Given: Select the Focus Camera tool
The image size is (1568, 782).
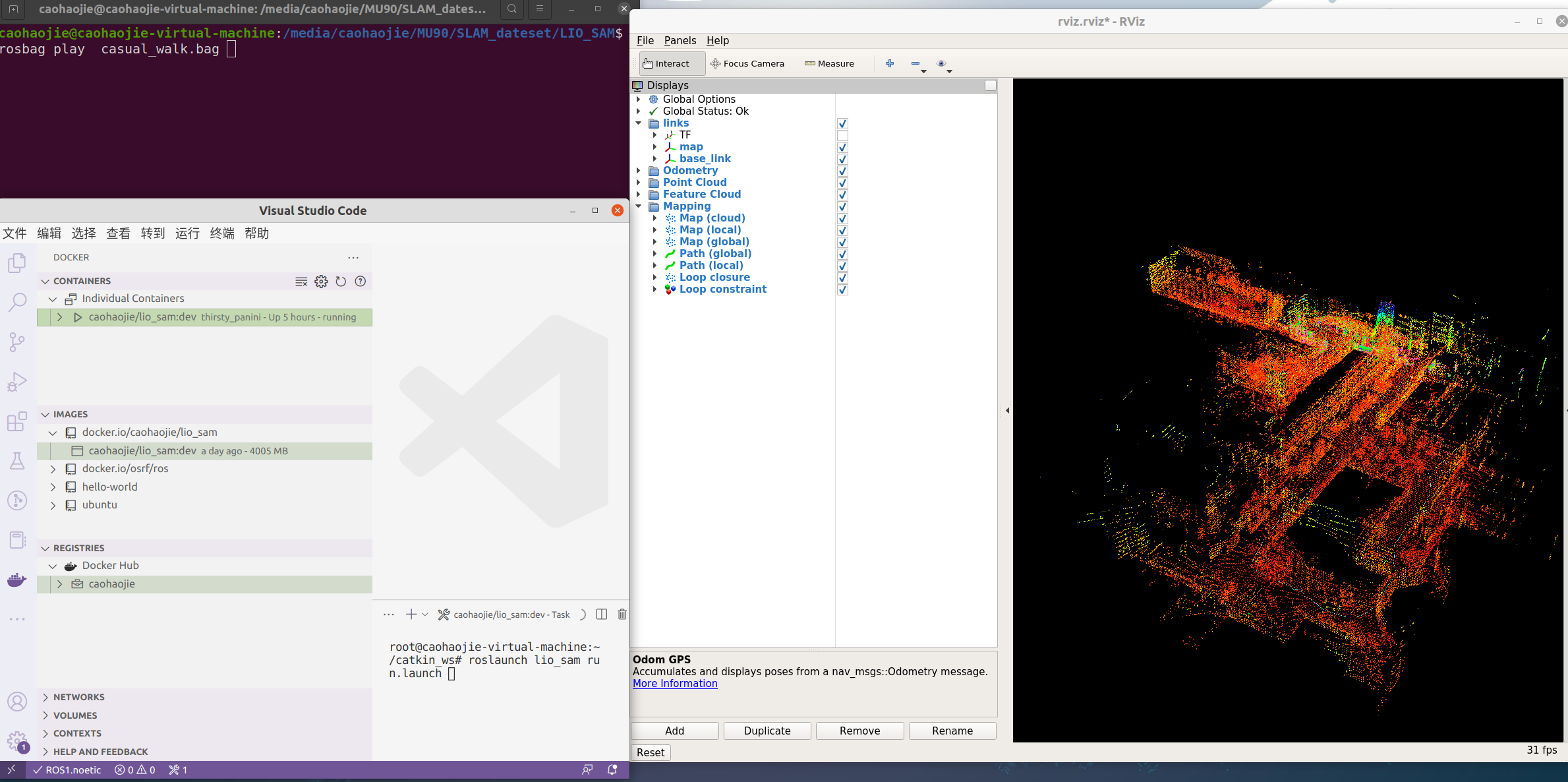Looking at the screenshot, I should [747, 63].
